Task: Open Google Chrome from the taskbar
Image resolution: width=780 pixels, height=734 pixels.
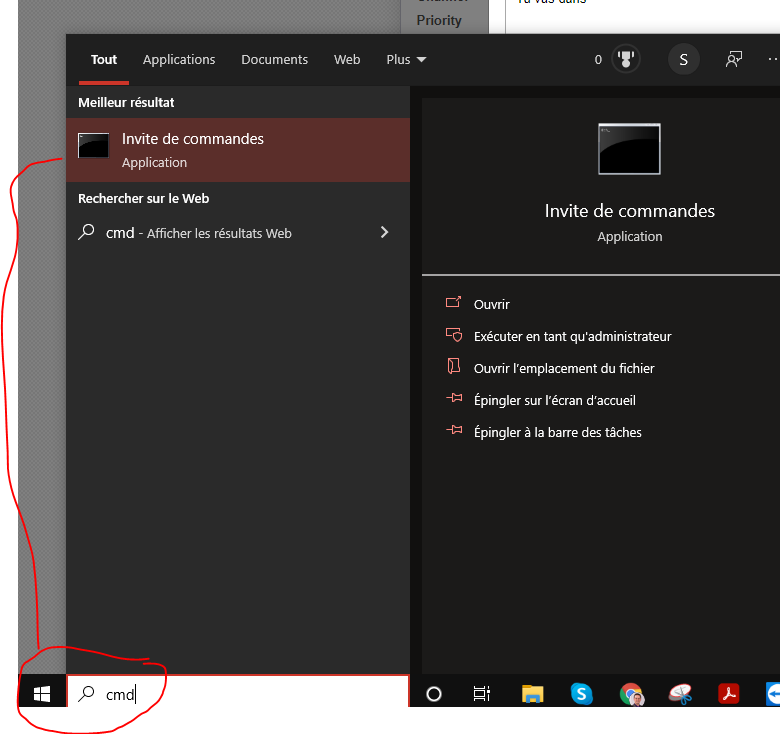Action: (631, 693)
